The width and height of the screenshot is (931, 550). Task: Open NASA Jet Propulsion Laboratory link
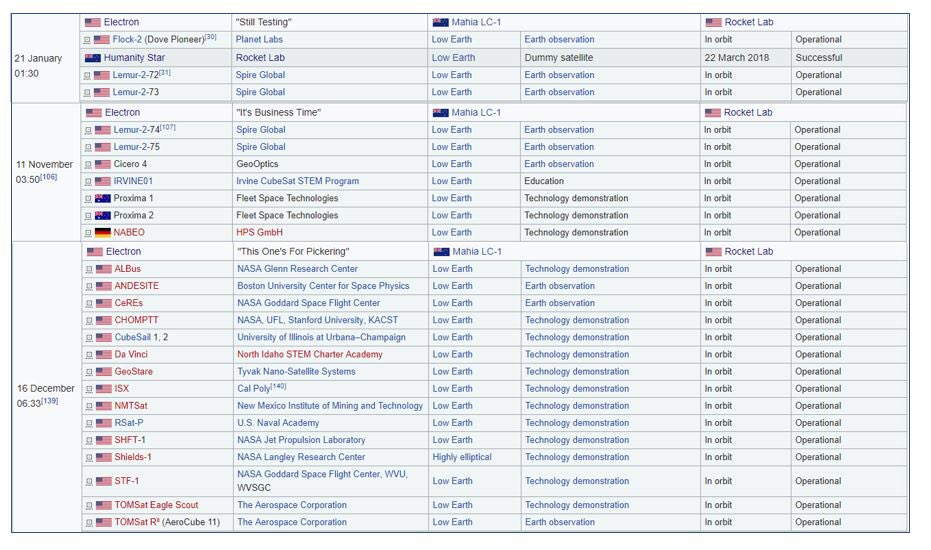point(301,441)
